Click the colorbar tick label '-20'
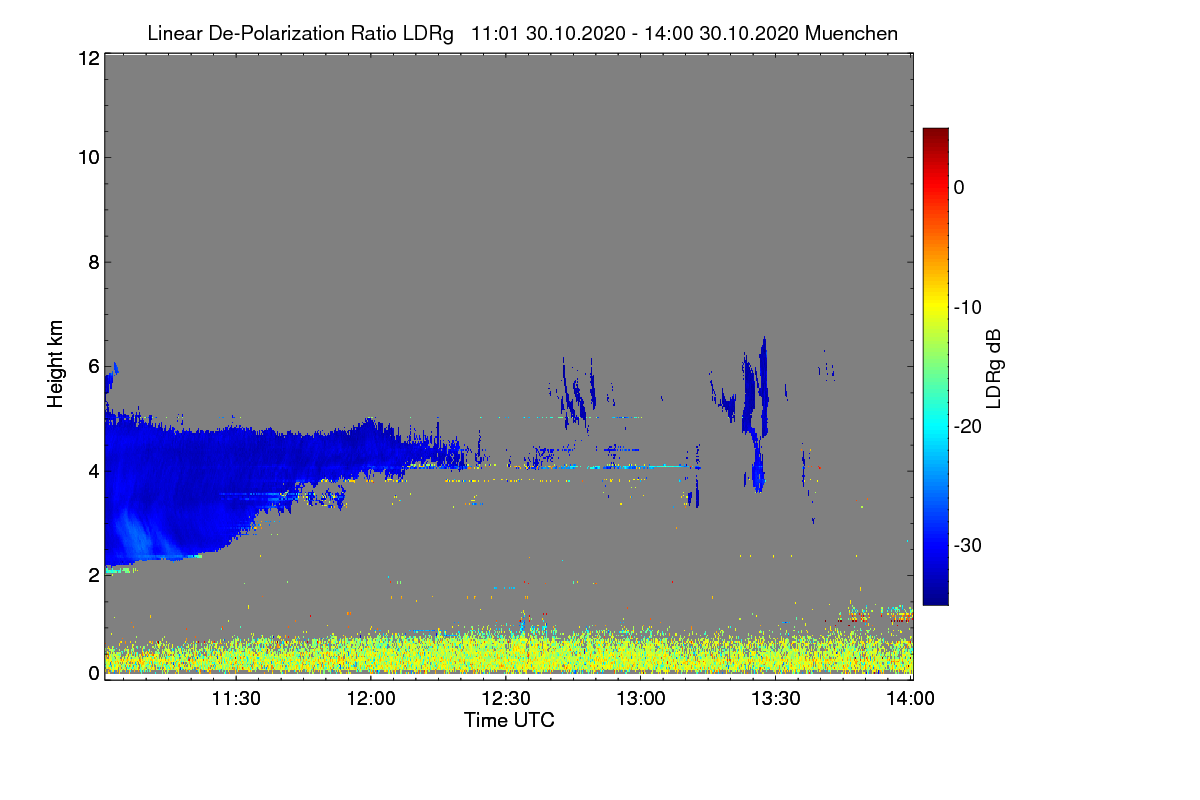The height and width of the screenshot is (800, 1200). [967, 426]
